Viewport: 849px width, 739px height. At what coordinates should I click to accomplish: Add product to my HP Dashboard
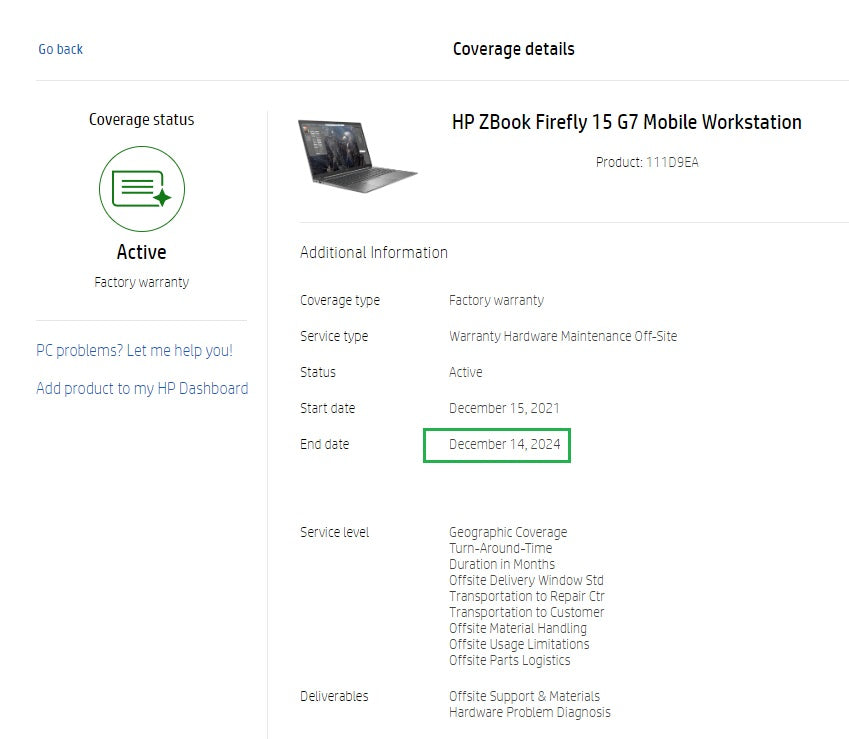142,389
